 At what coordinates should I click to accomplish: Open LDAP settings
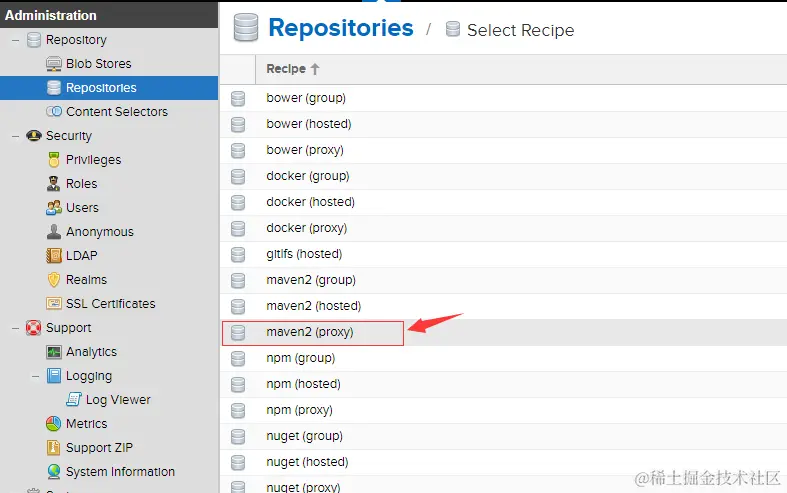point(81,256)
